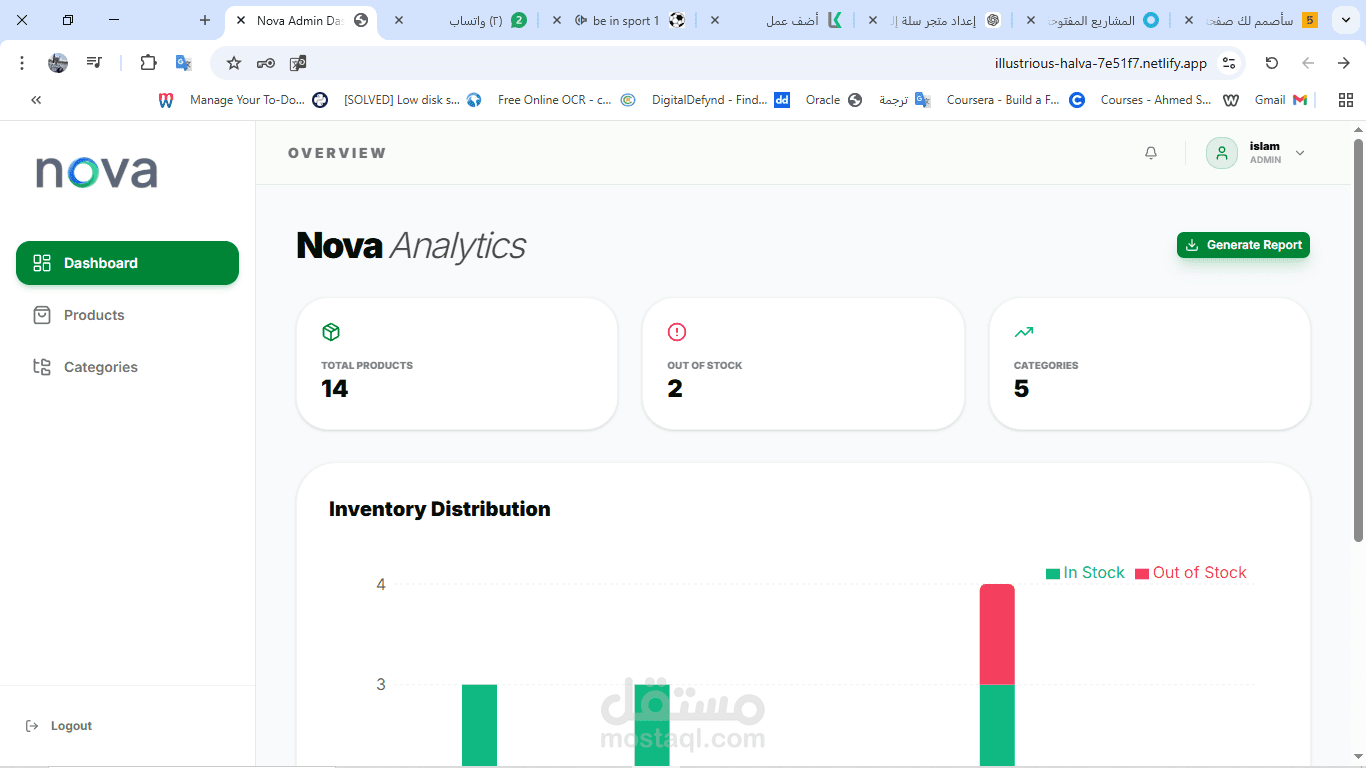Viewport: 1366px width, 768px height.
Task: Open the Google Translate extension icon
Action: (x=183, y=63)
